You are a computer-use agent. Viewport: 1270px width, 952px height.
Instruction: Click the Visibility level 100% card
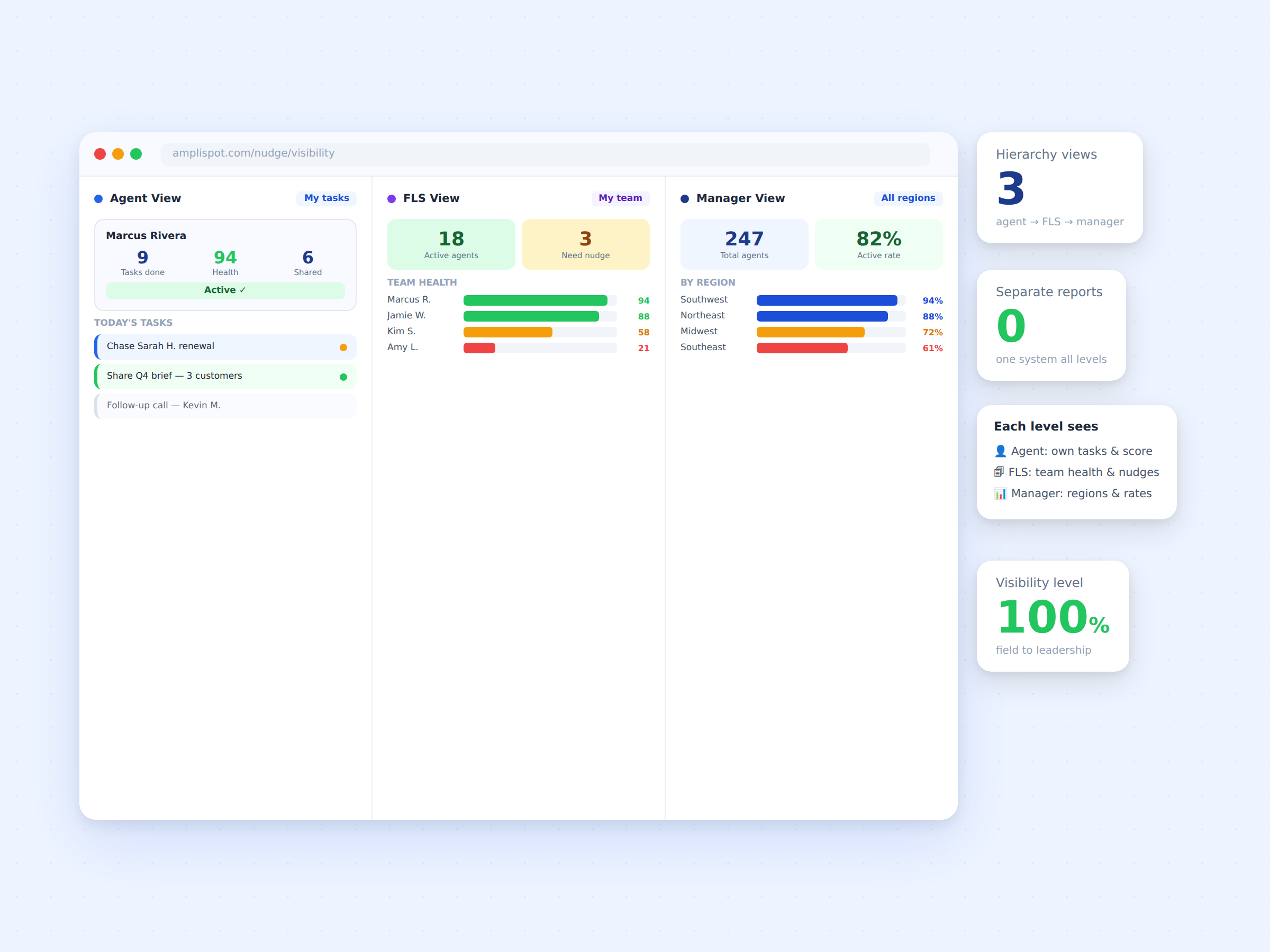(x=1053, y=616)
